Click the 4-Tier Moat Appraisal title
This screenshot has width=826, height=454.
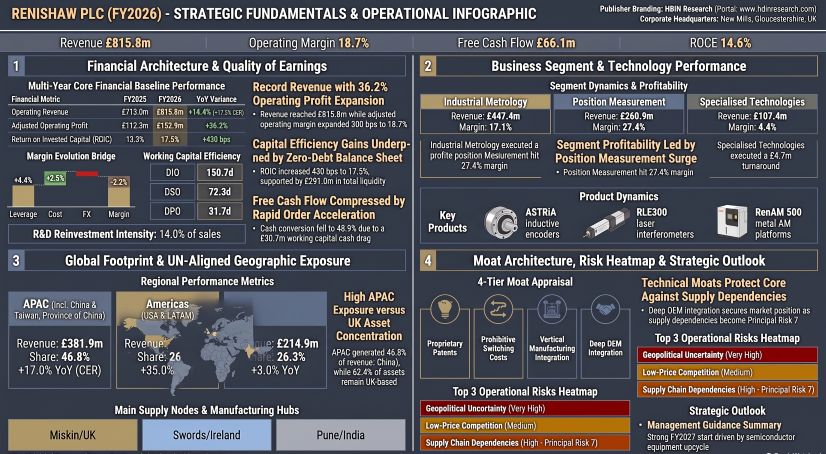523,282
